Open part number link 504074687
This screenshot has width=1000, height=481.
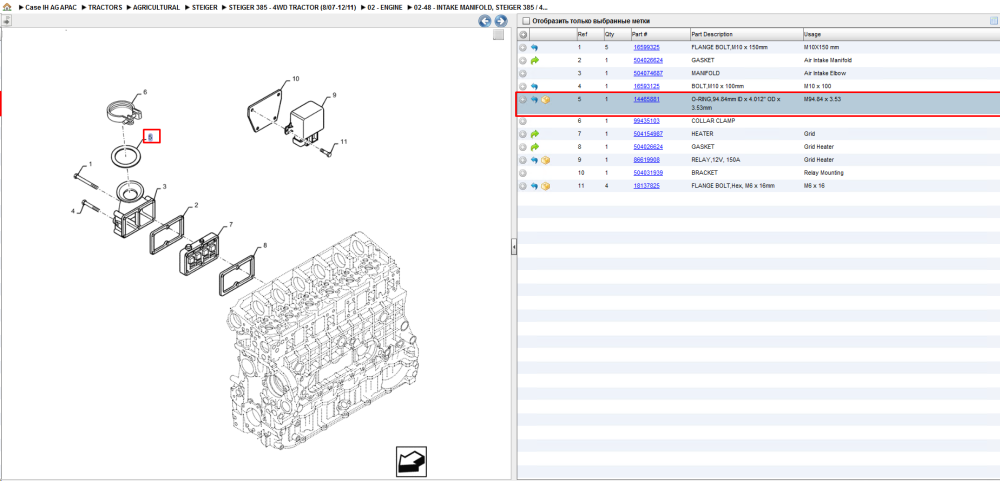click(647, 73)
